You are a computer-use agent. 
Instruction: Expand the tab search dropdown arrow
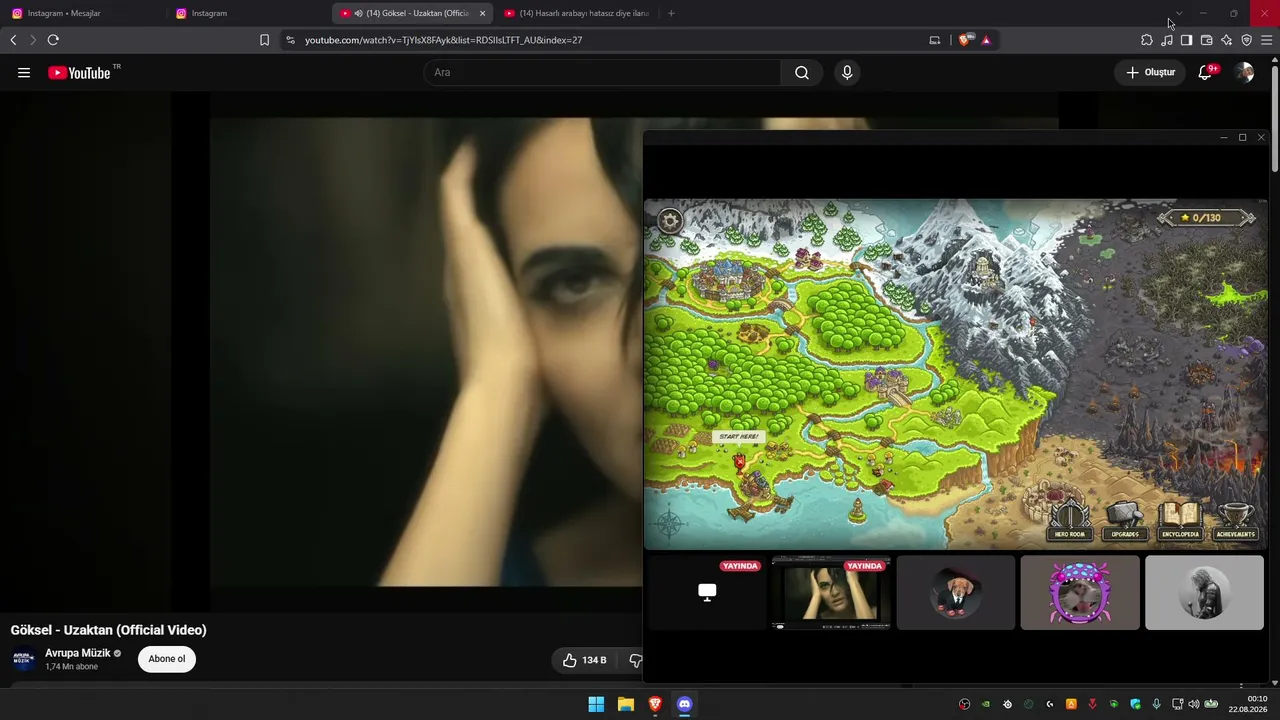pos(1179,13)
